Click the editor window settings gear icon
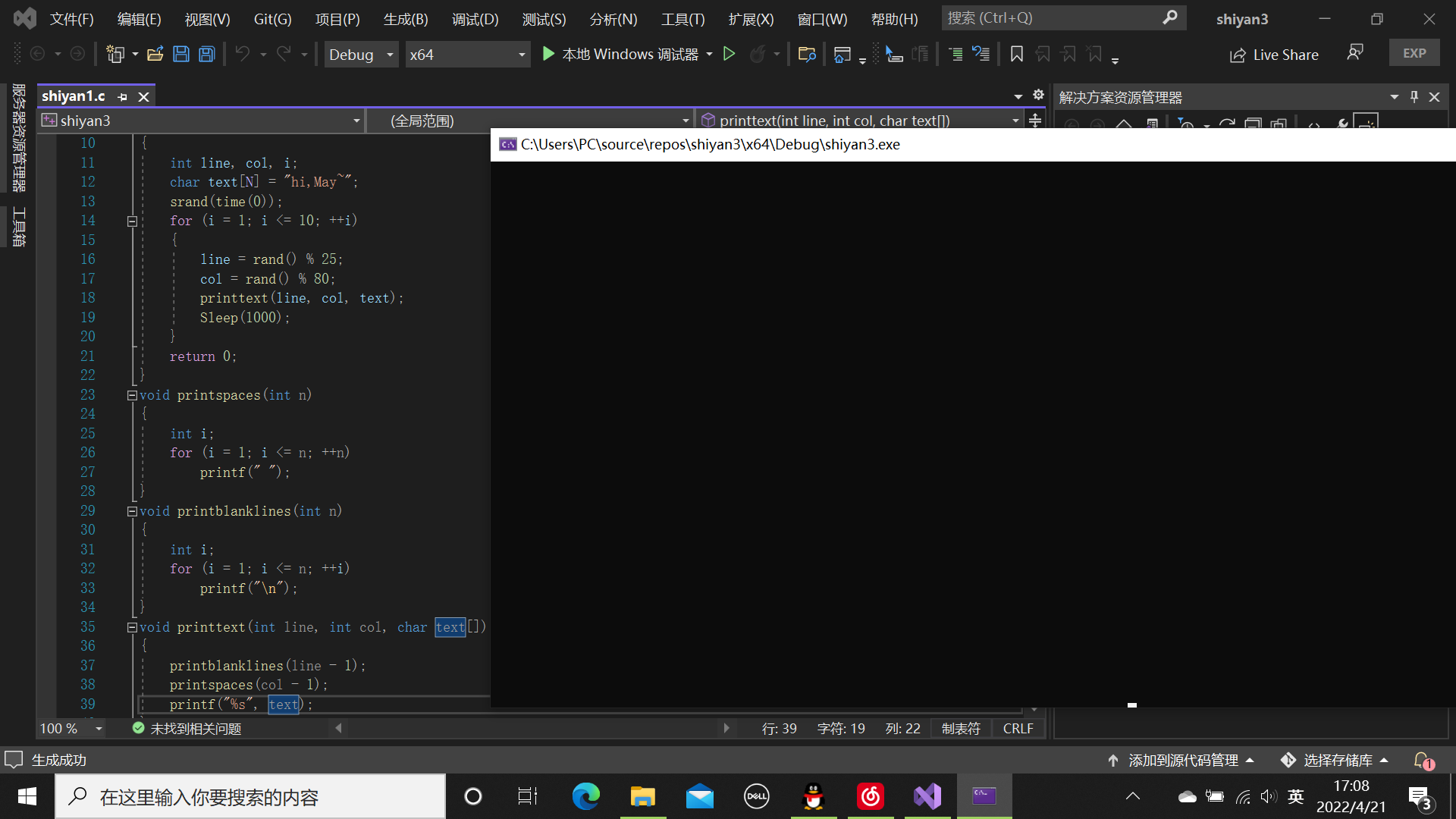Screen dimensions: 1456x819 1038,95
